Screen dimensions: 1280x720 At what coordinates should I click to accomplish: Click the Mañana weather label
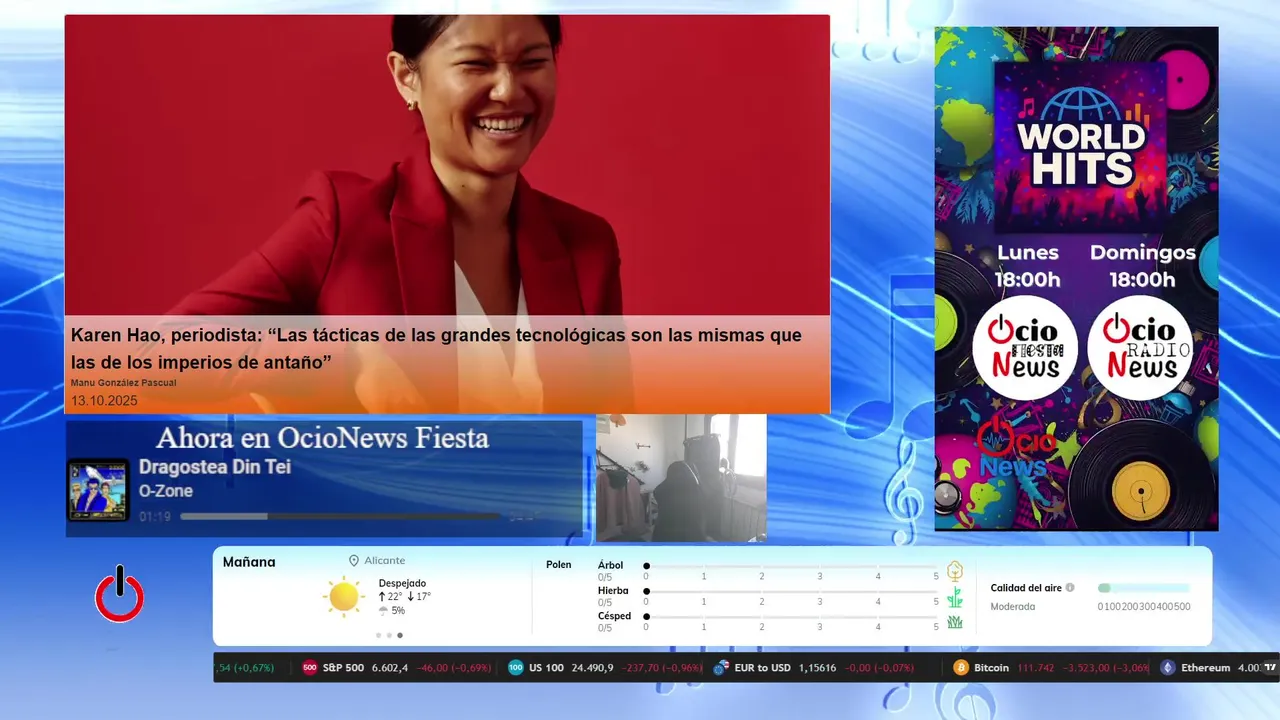tap(249, 562)
